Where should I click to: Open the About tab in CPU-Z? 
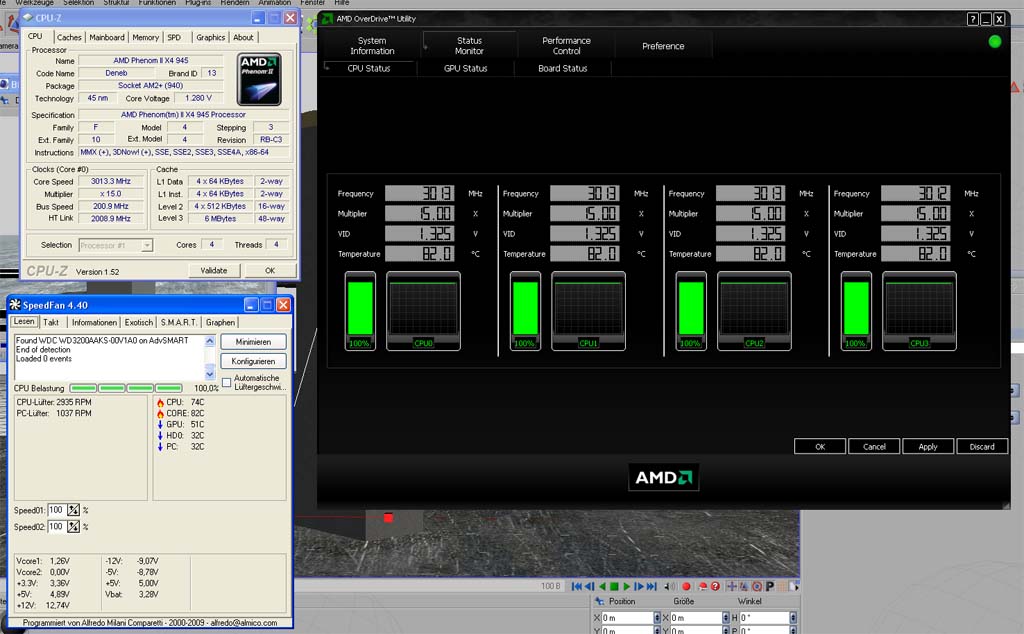pos(243,37)
